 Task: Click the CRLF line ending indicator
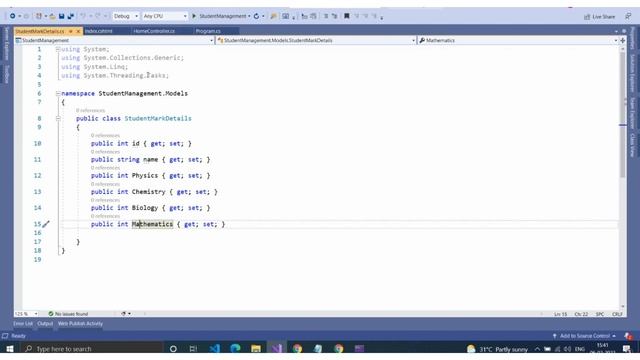(x=617, y=314)
